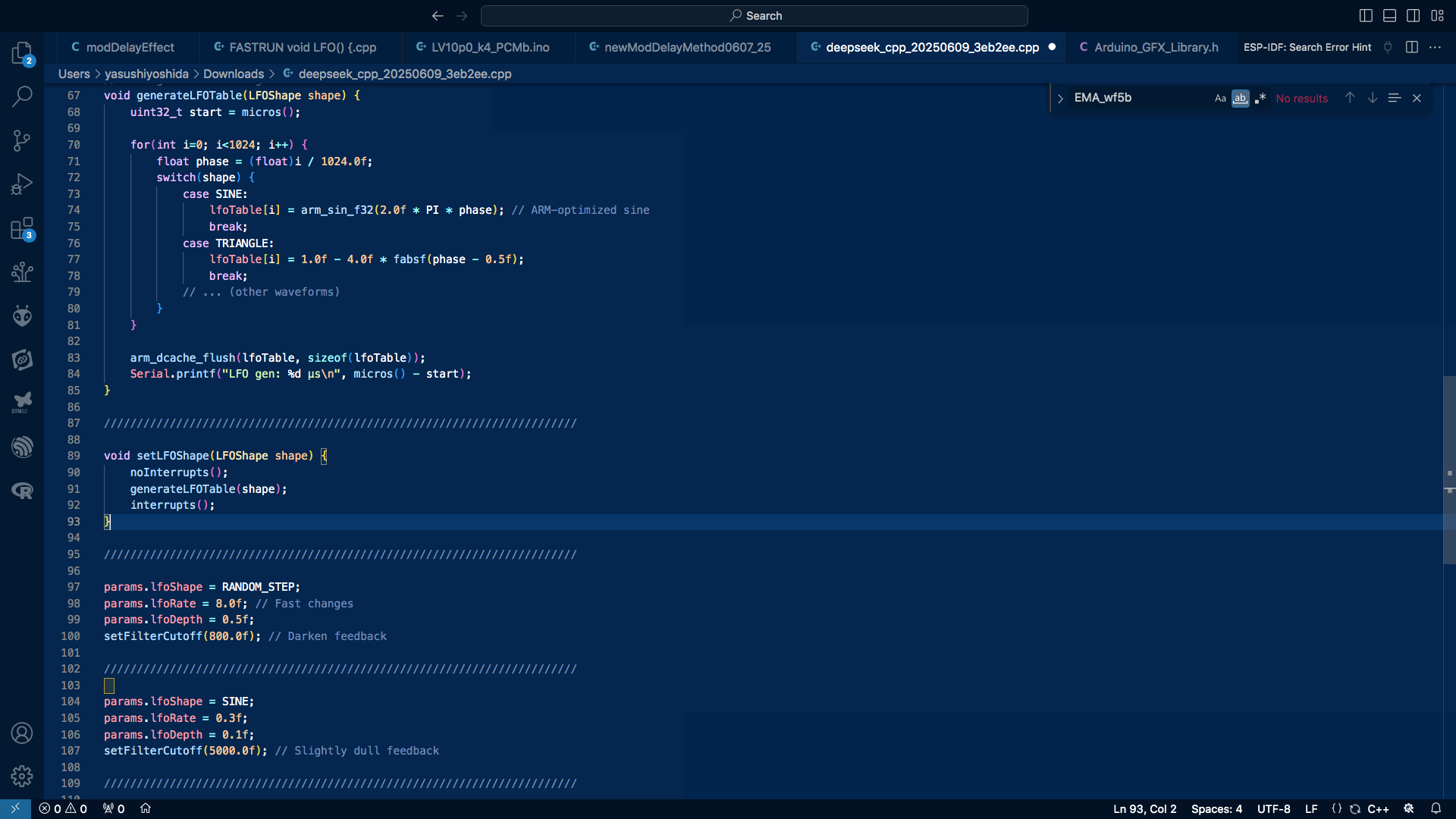Open the Explorer view icon
The height and width of the screenshot is (819, 1456).
pos(22,53)
